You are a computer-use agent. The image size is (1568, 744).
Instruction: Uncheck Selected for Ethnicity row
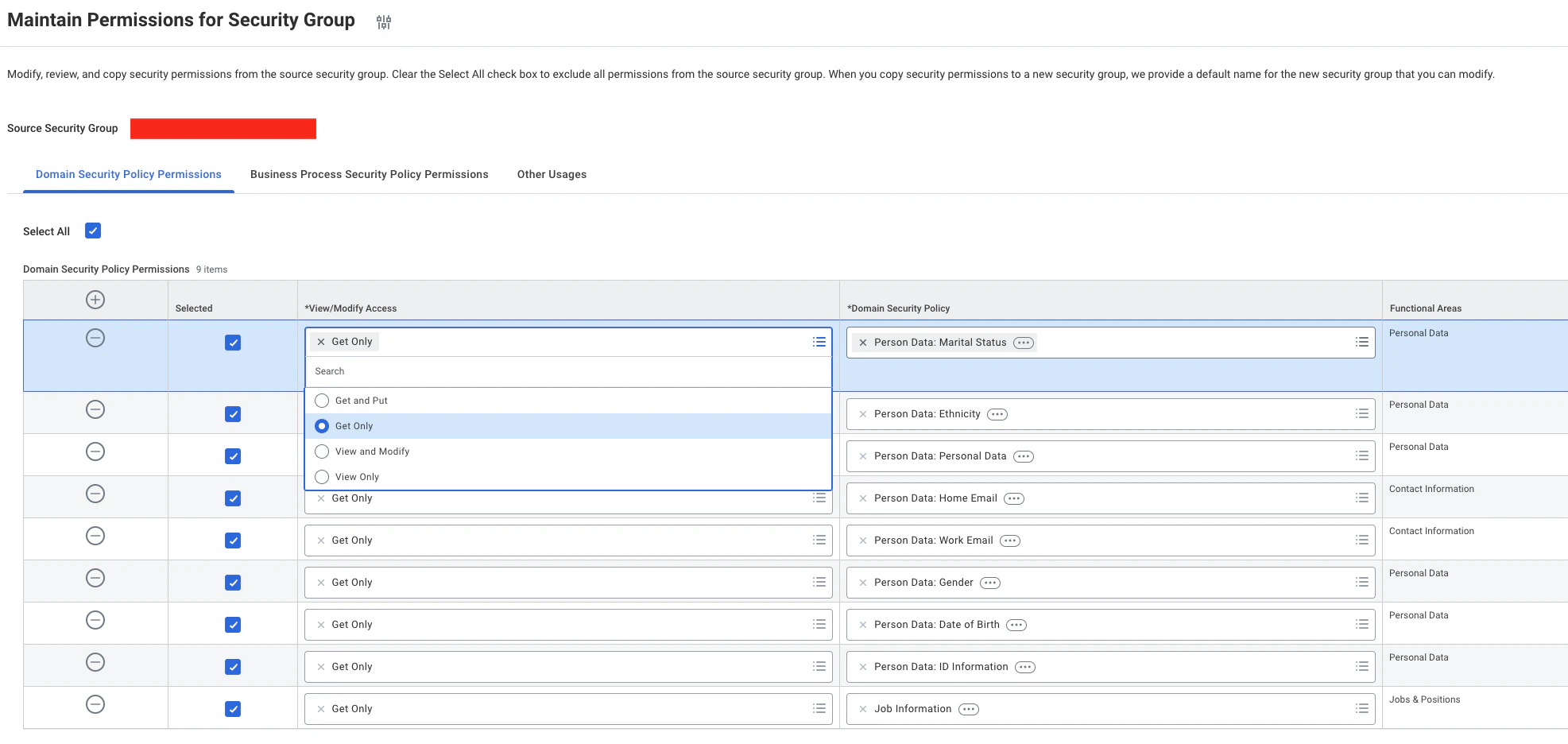pos(233,414)
